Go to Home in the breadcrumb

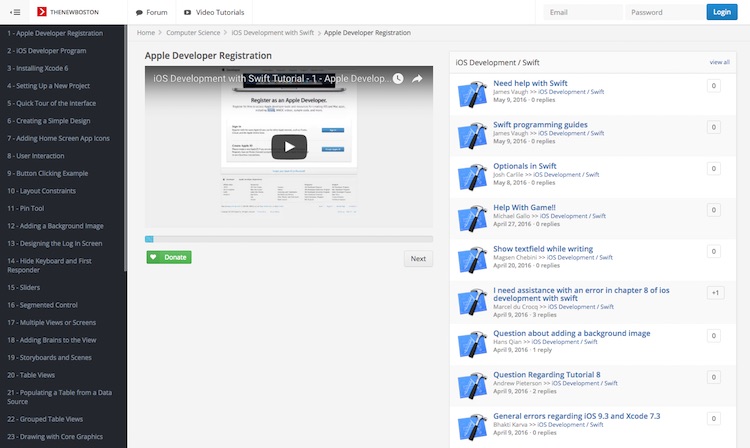click(x=146, y=33)
